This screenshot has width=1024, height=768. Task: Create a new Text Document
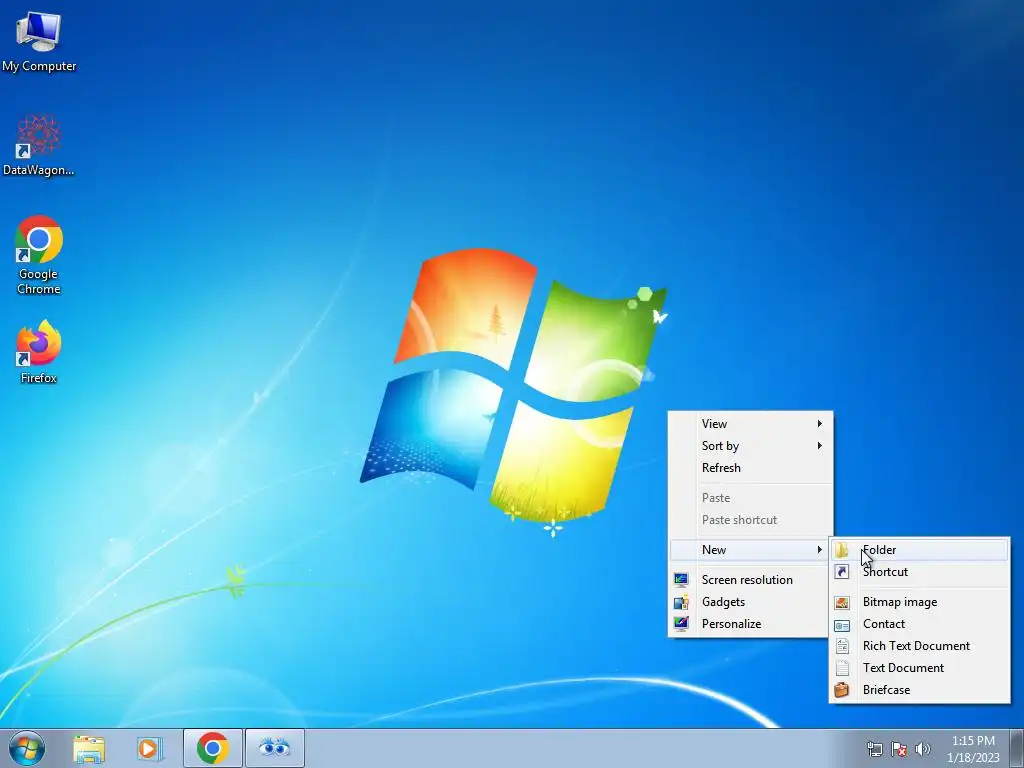pos(920,668)
